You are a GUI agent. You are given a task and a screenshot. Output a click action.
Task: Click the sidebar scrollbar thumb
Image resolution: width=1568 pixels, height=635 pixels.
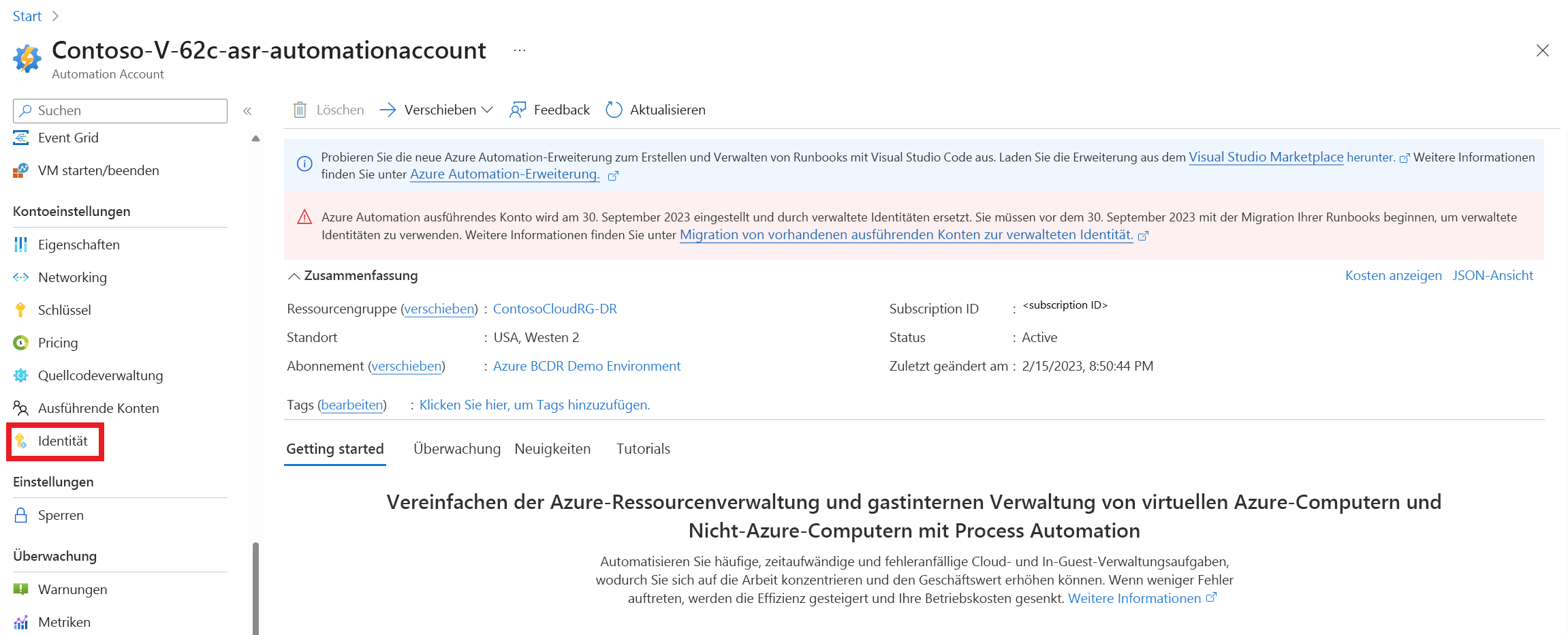[255, 588]
